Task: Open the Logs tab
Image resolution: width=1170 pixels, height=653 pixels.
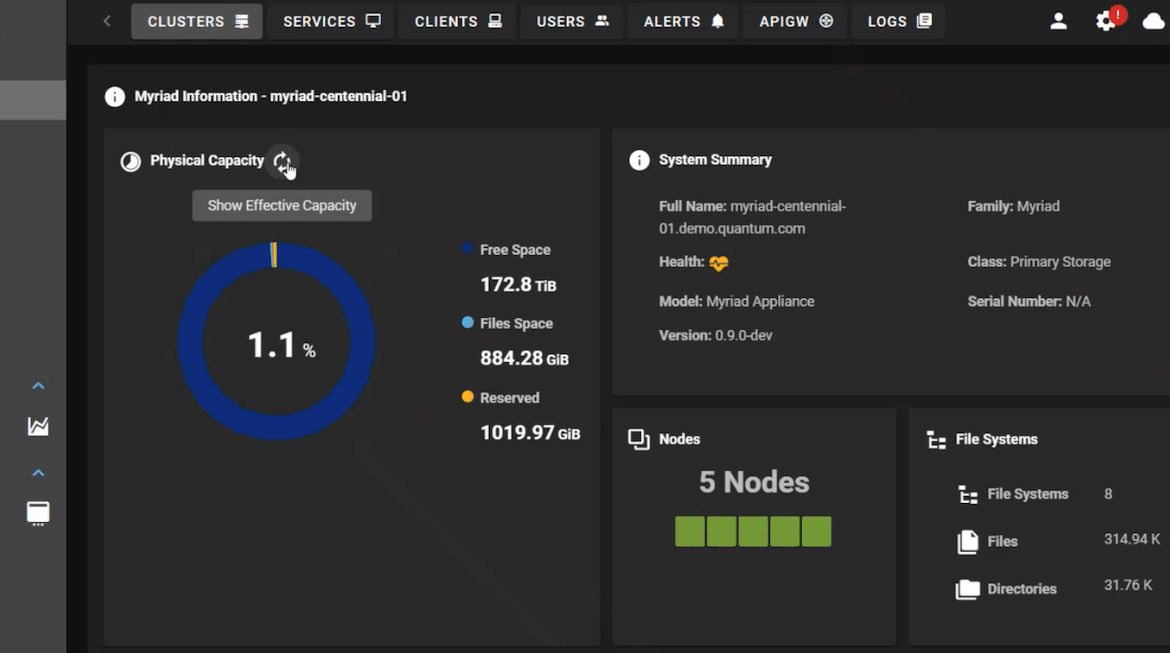Action: pyautogui.click(x=898, y=22)
